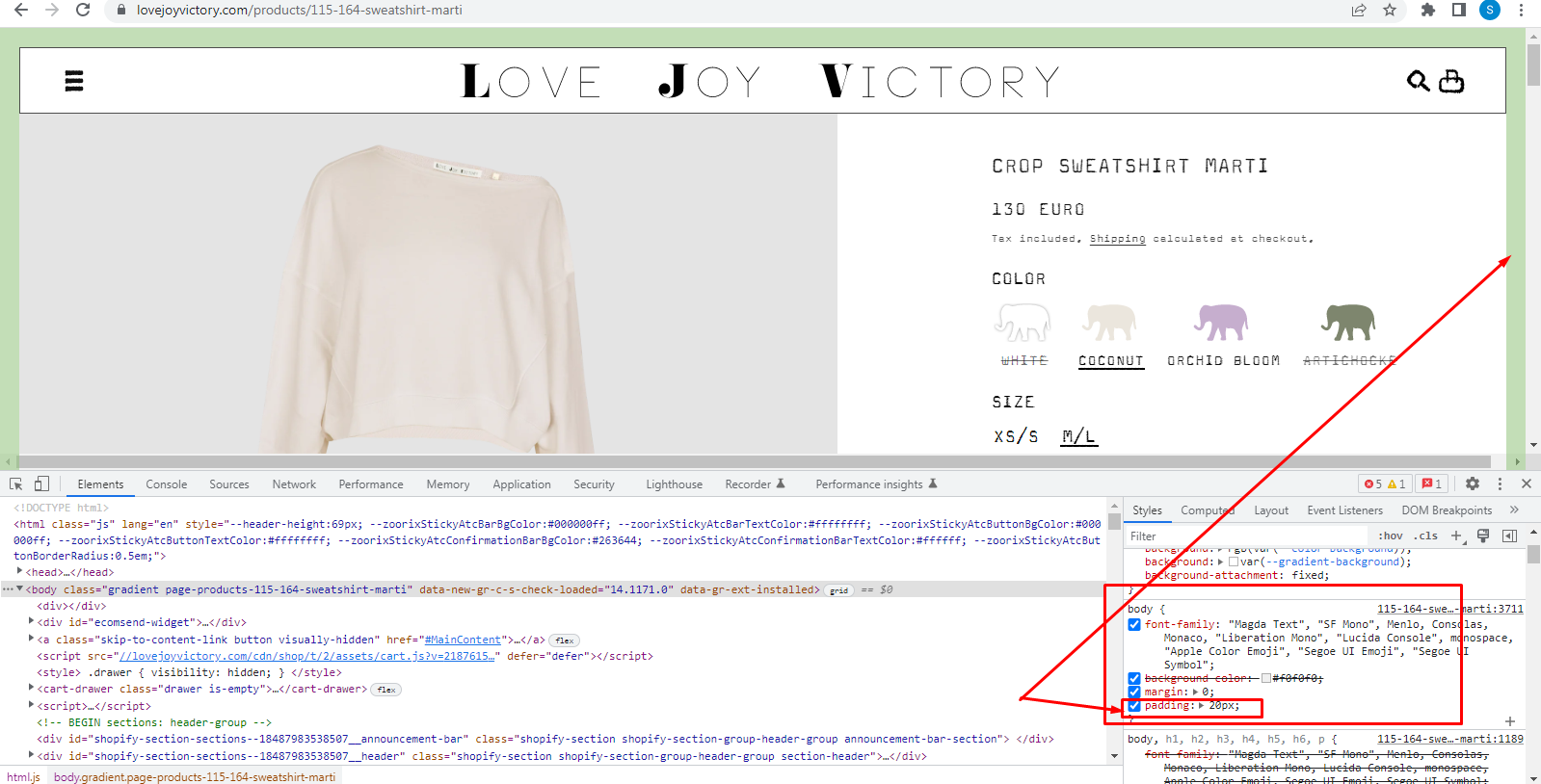Expand the ecomsend-widget div node
Image resolution: width=1541 pixels, height=784 pixels.
pos(32,623)
